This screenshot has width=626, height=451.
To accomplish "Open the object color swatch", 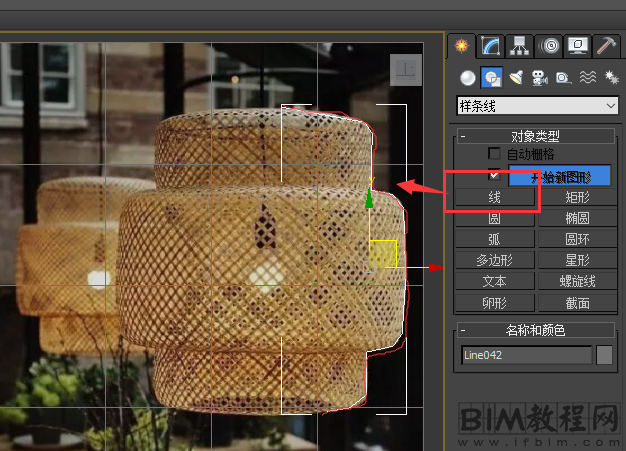I will point(604,355).
